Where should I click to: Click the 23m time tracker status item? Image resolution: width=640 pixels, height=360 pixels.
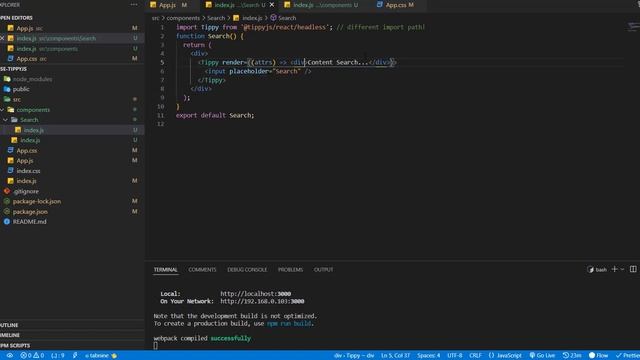(572, 355)
